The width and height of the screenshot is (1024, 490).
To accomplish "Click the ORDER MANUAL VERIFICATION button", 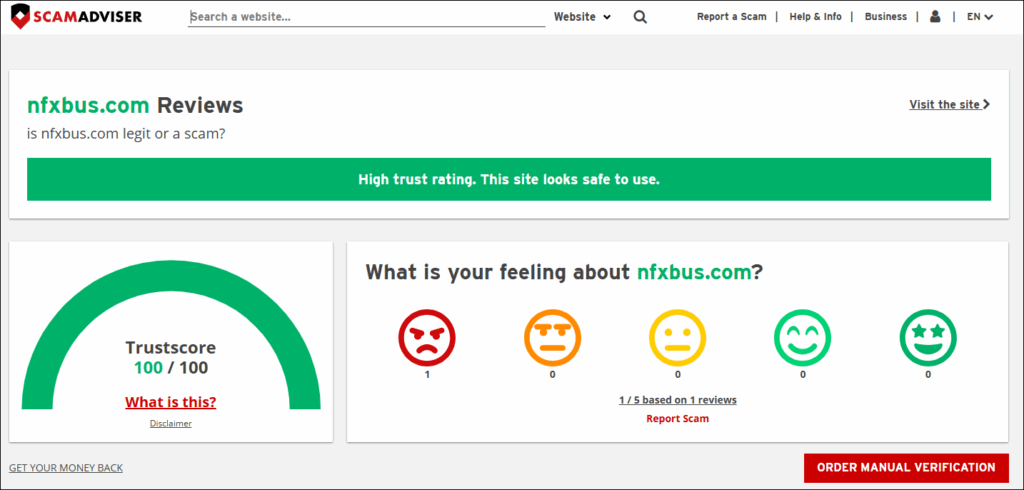I will click(906, 468).
